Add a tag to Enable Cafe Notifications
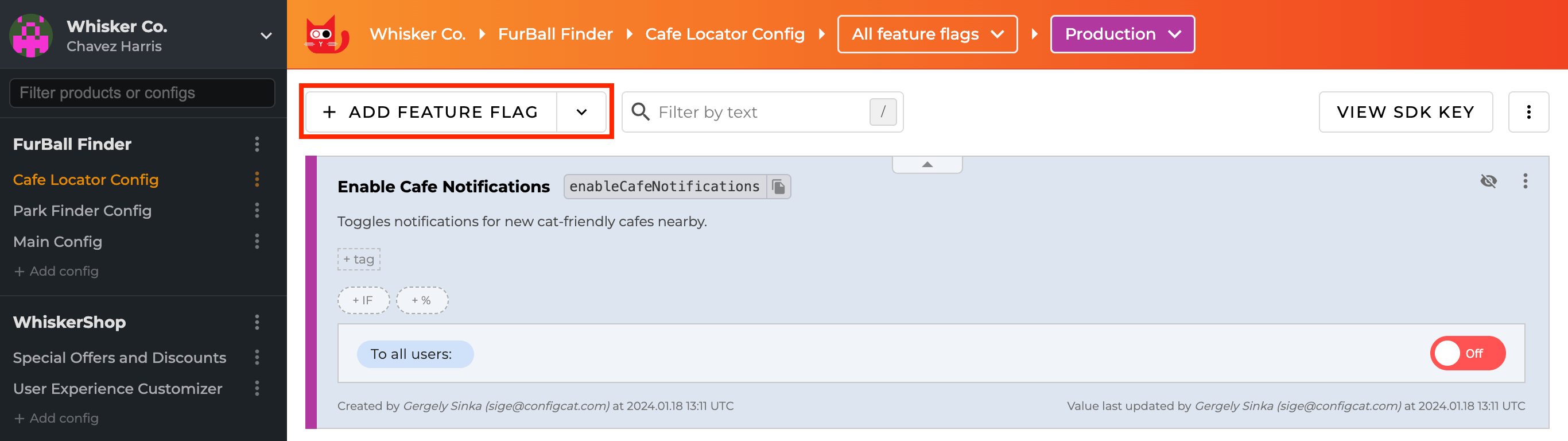Screen dimensions: 1568x441 click(359, 258)
